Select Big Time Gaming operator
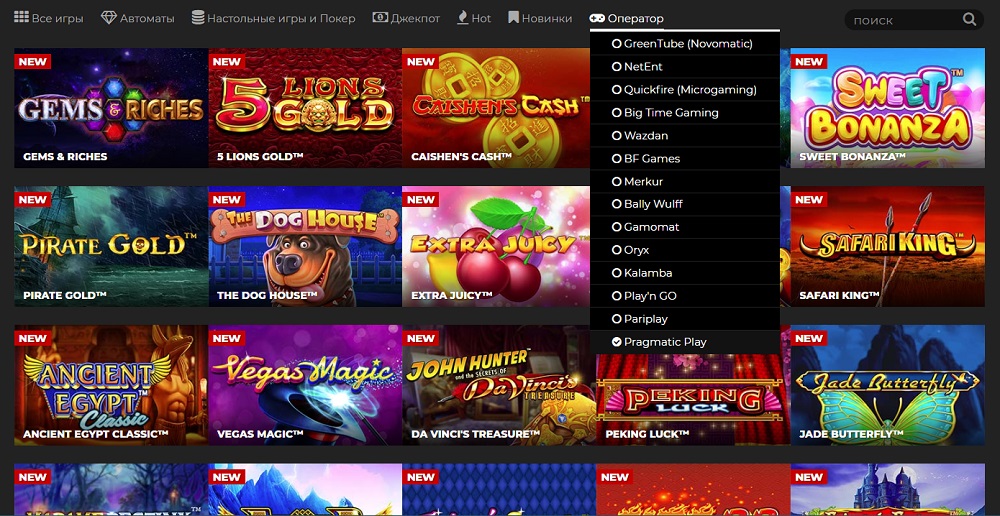The height and width of the screenshot is (516, 1000). tap(685, 113)
